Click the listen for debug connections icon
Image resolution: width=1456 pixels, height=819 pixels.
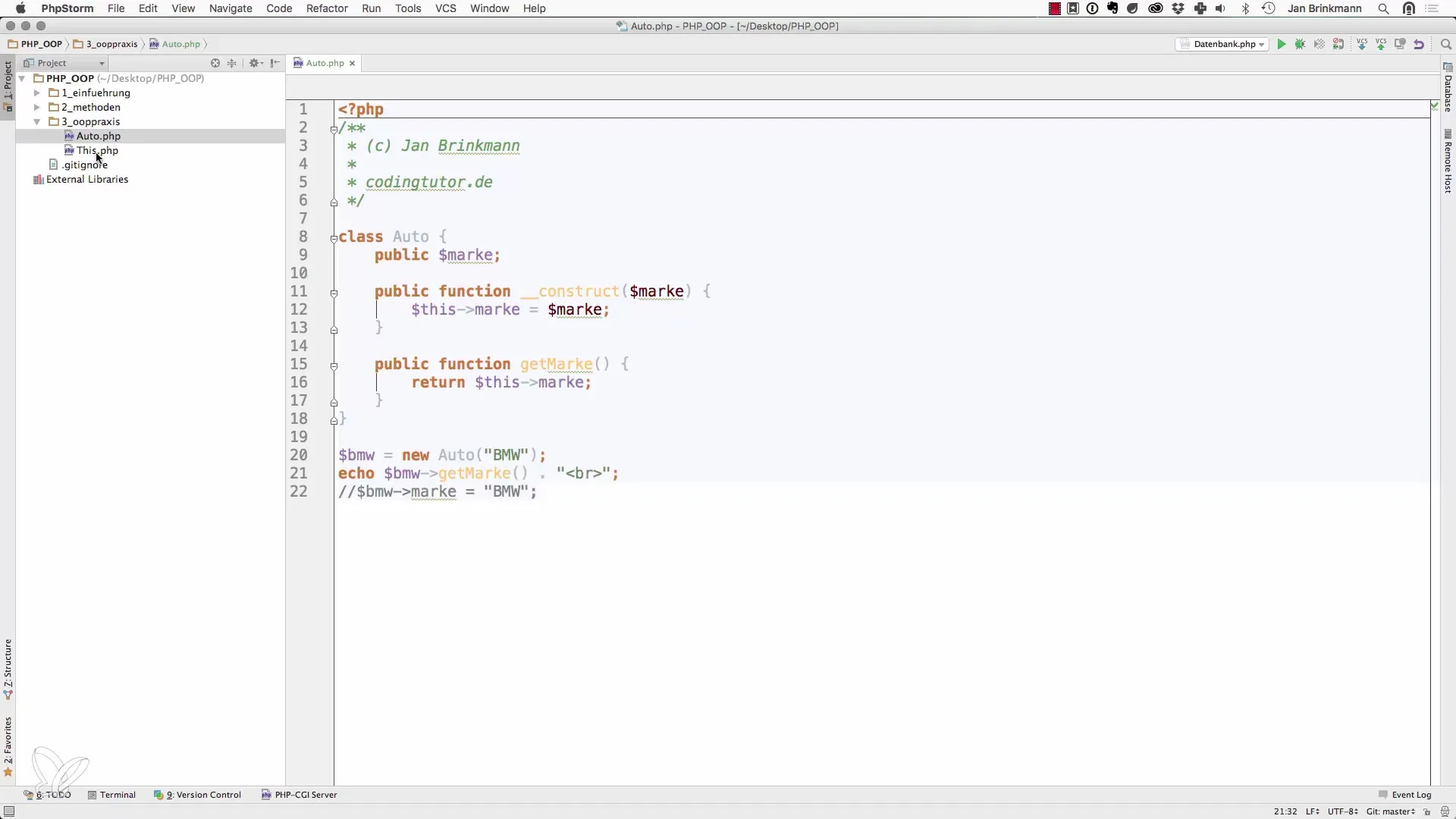click(1338, 45)
